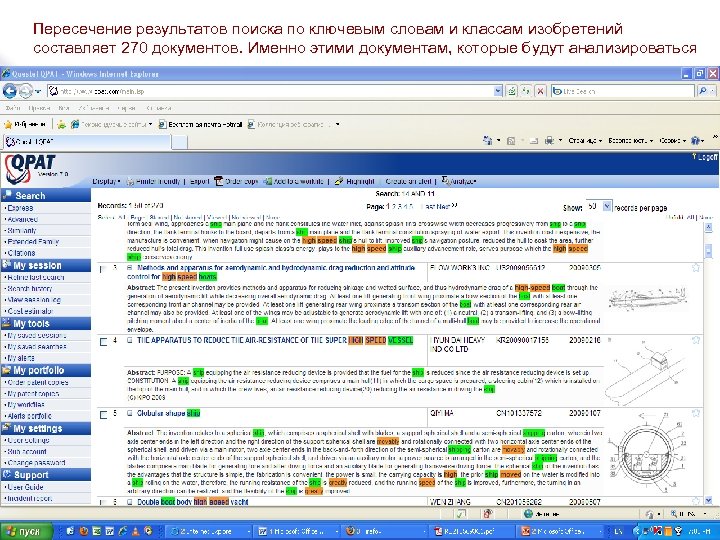720x540 pixels.
Task: Click the IE home icon in command bar
Action: pos(488,141)
